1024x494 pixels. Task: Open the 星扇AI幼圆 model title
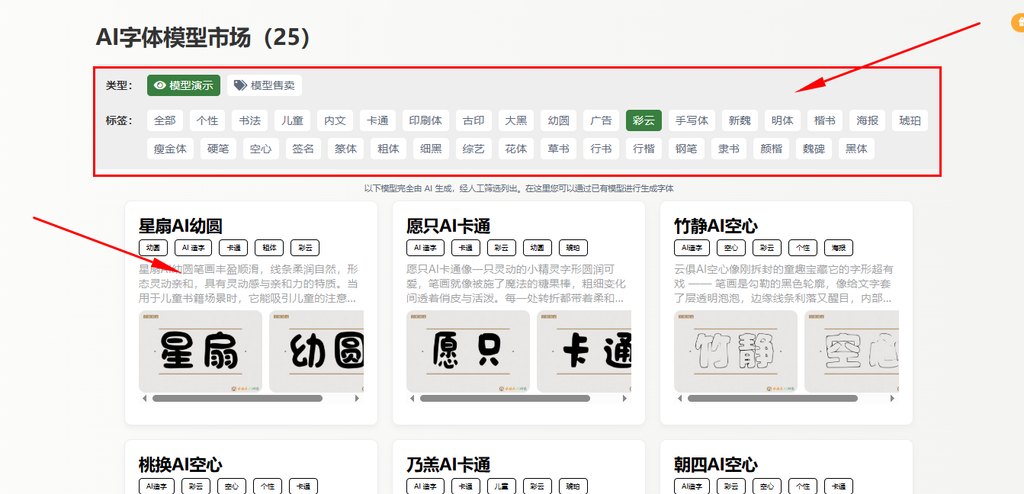(180, 226)
